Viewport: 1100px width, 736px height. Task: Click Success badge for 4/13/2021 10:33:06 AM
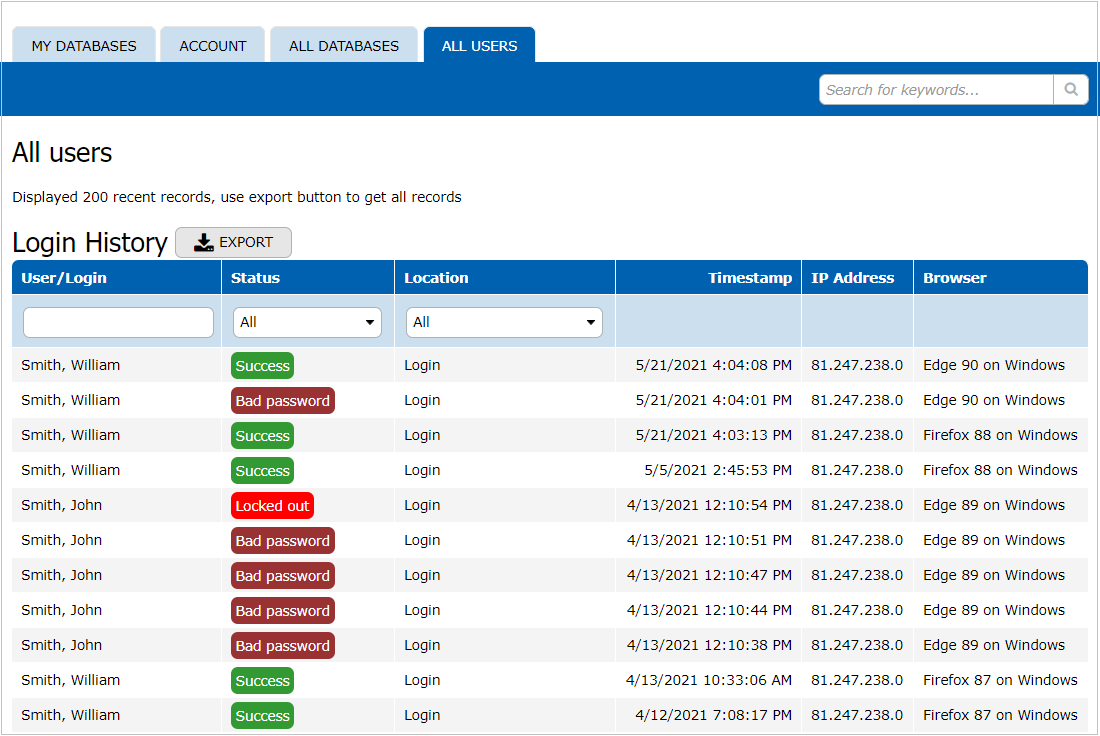262,681
